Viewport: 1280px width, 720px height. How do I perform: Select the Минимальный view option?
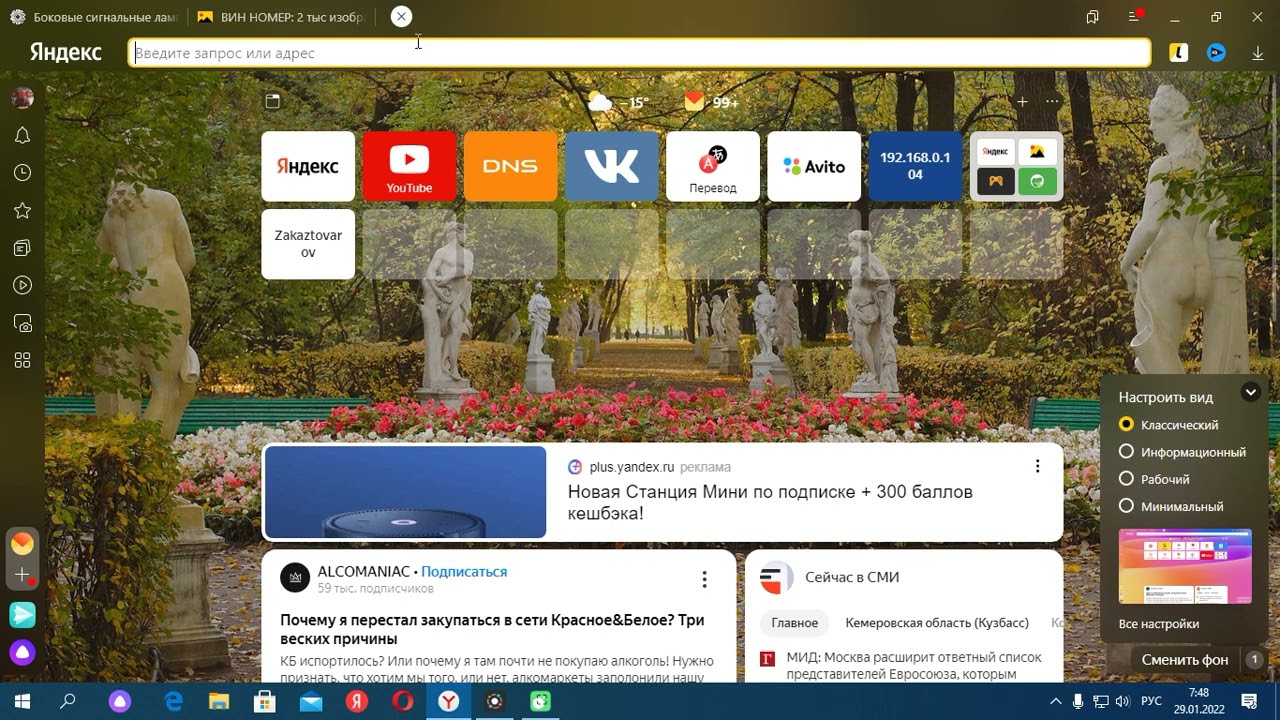[1171, 506]
